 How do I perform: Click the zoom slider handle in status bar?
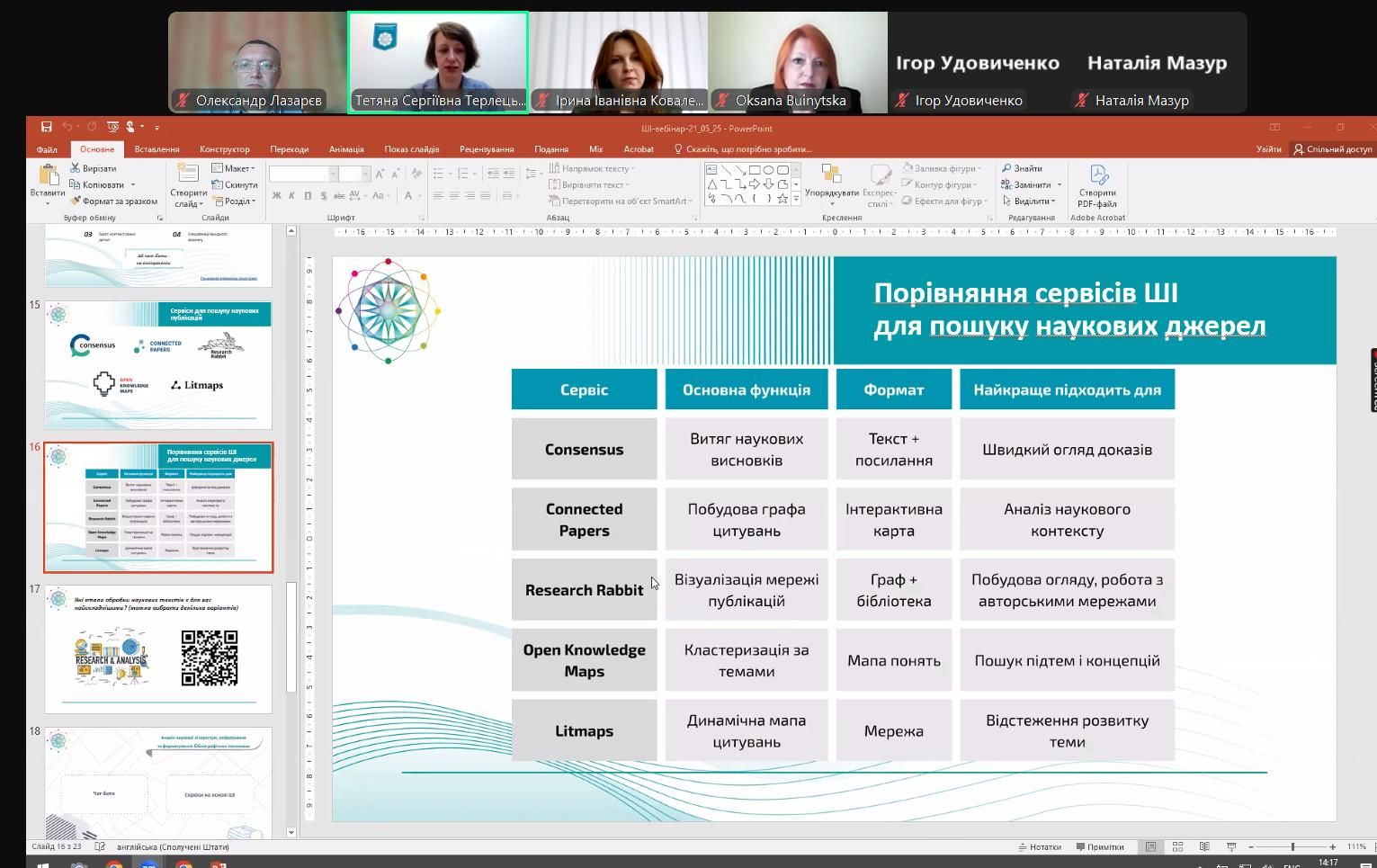click(x=1292, y=846)
